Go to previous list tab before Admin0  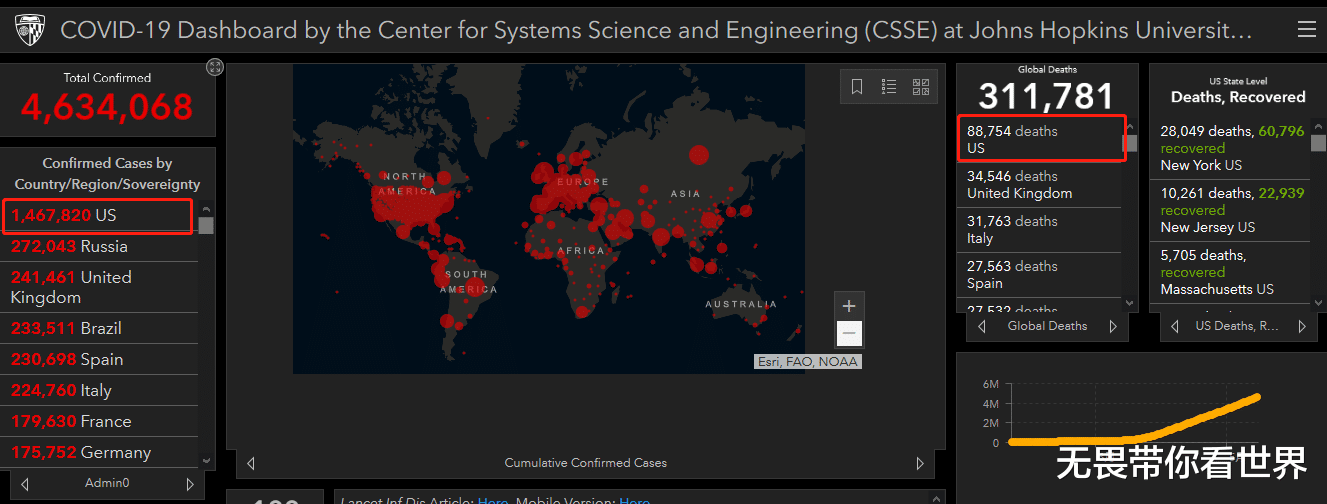(25, 484)
